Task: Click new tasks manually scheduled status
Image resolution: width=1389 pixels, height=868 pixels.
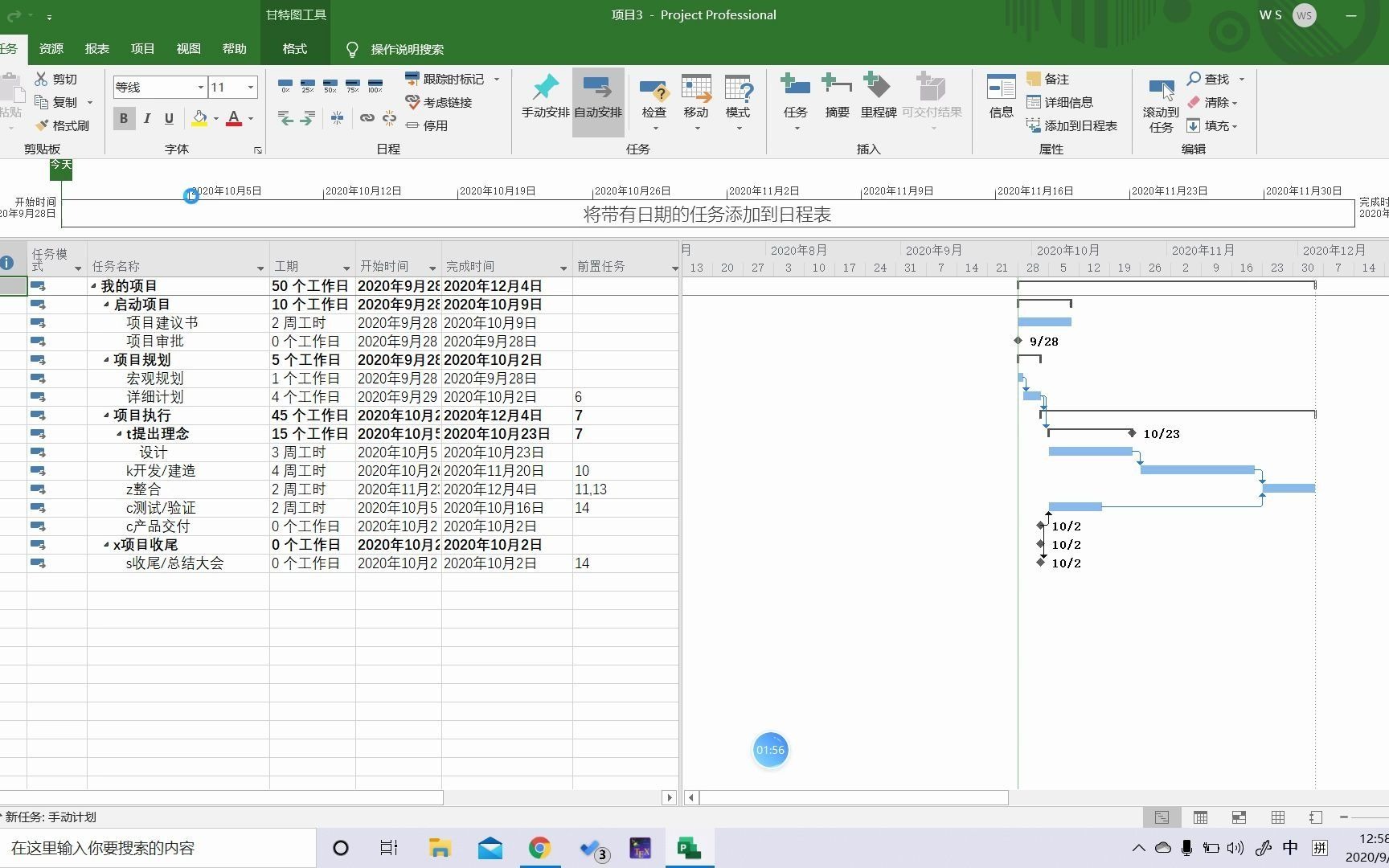Action: [50, 817]
